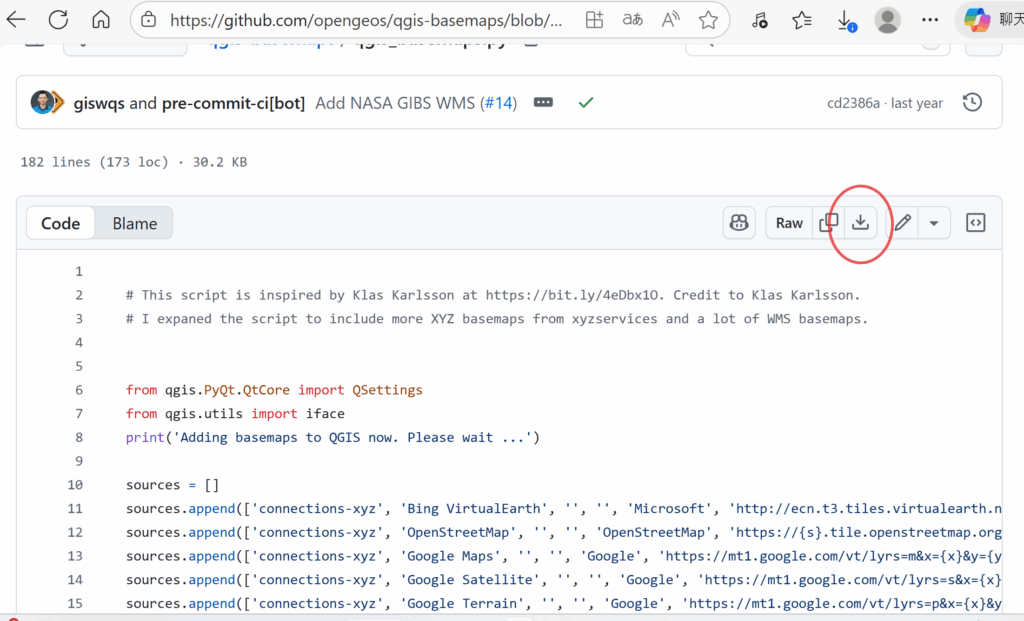Expand commit message ellipsis
The image size is (1024, 621).
pos(543,102)
